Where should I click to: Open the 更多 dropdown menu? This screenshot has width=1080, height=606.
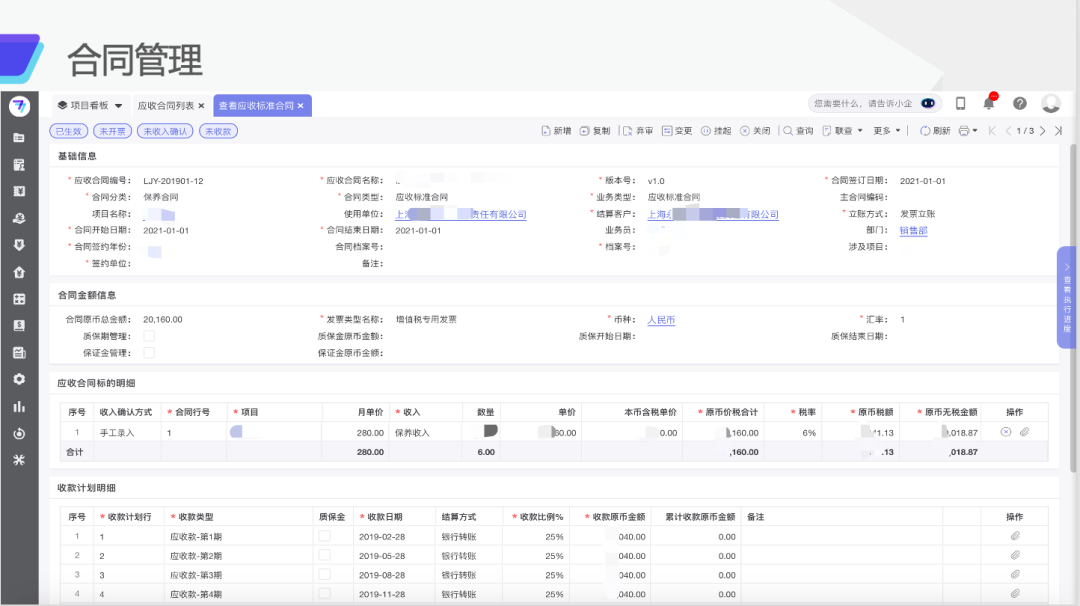[887, 131]
